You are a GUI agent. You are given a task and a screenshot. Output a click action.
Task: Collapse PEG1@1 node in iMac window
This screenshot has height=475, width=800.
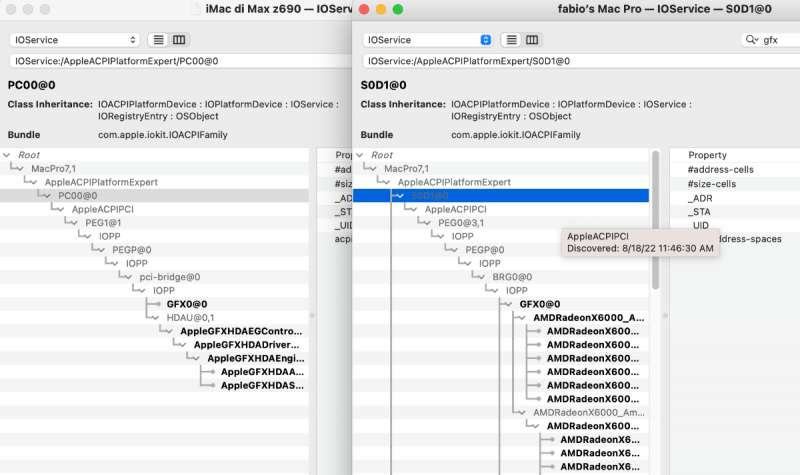tap(74, 223)
